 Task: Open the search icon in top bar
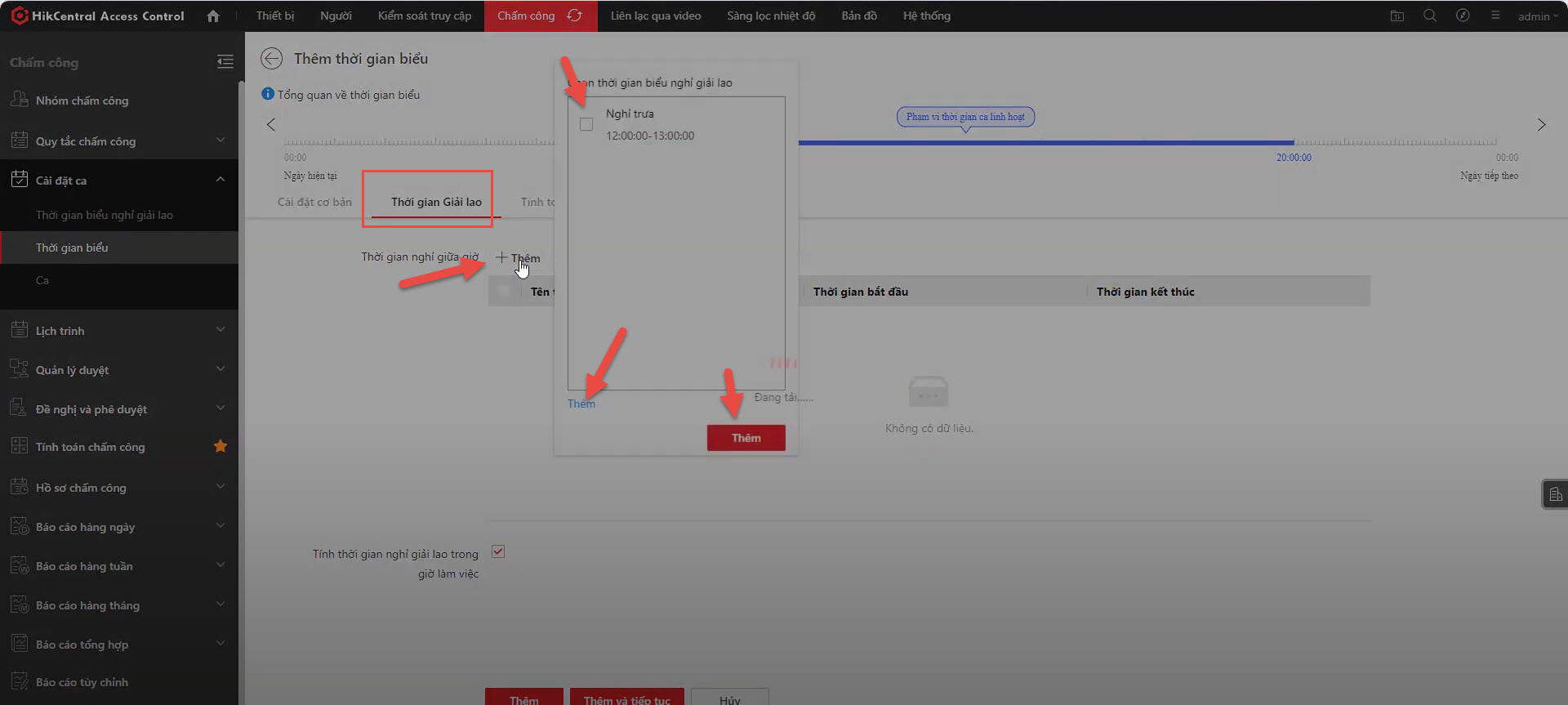click(1429, 16)
